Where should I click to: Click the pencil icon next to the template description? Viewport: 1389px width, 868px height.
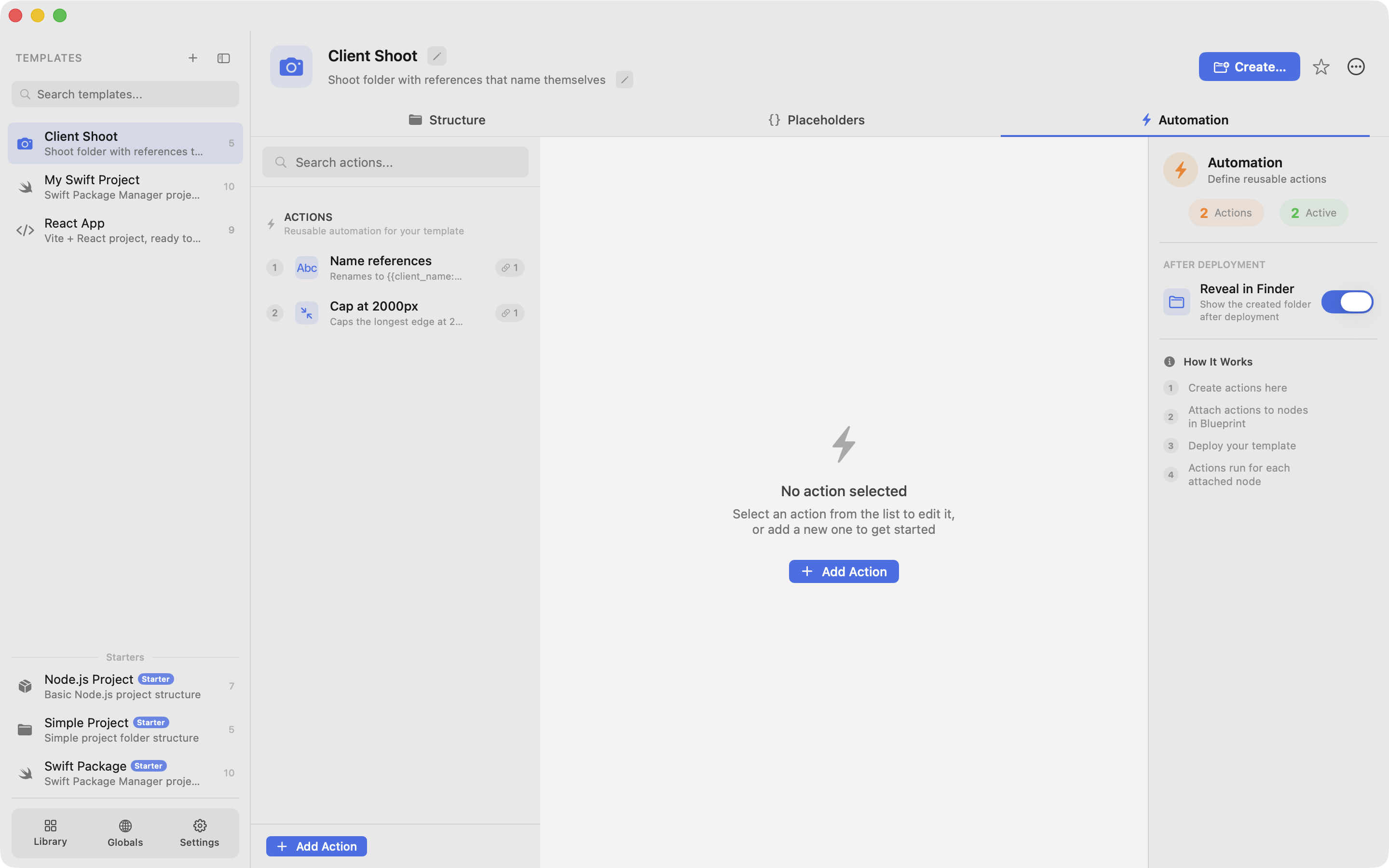(625, 80)
